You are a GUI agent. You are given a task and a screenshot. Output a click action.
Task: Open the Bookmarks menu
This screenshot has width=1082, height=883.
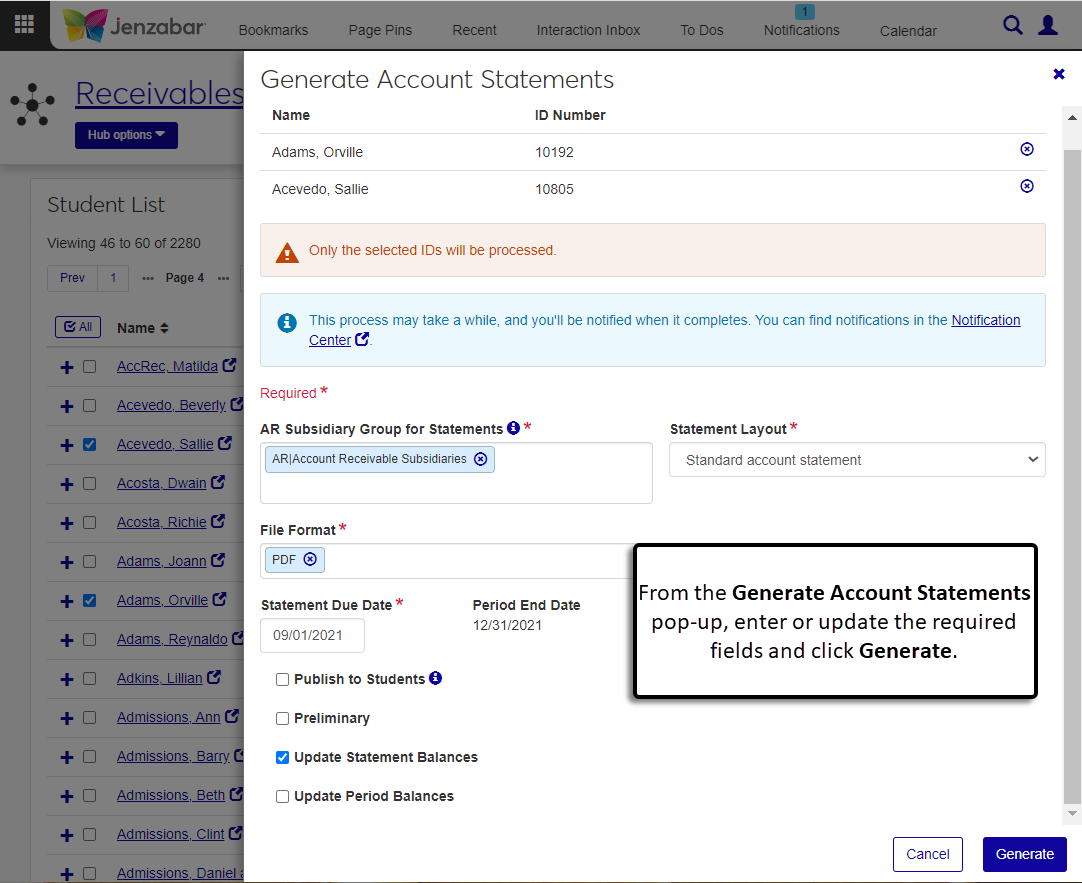click(x=273, y=30)
